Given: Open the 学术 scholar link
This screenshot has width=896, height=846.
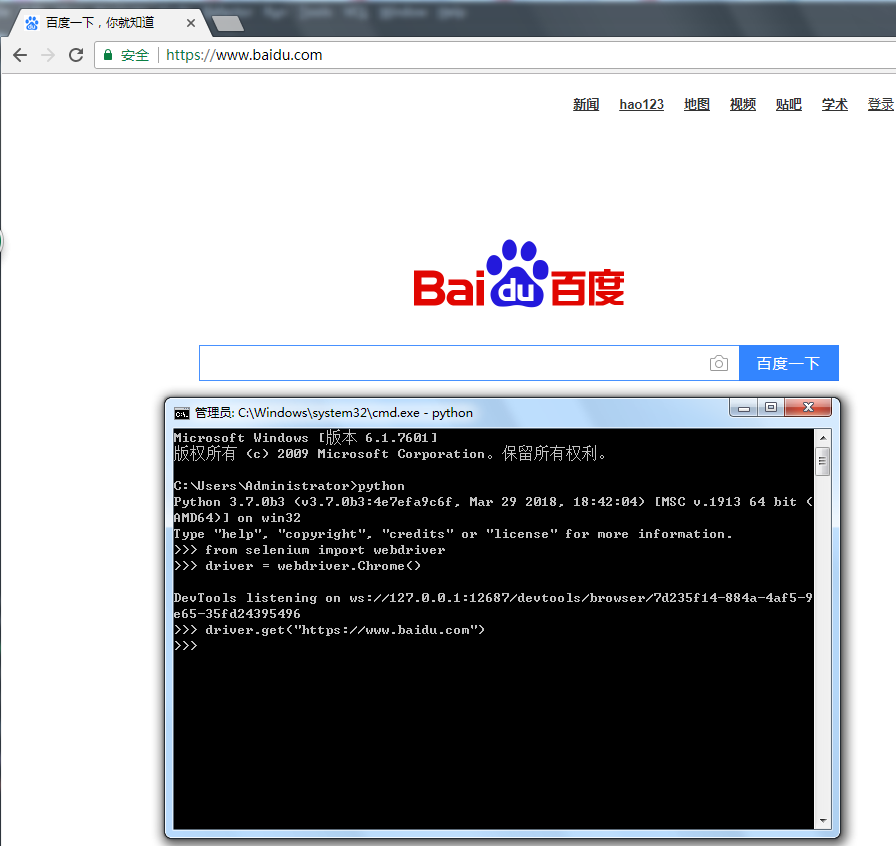Looking at the screenshot, I should [x=835, y=105].
